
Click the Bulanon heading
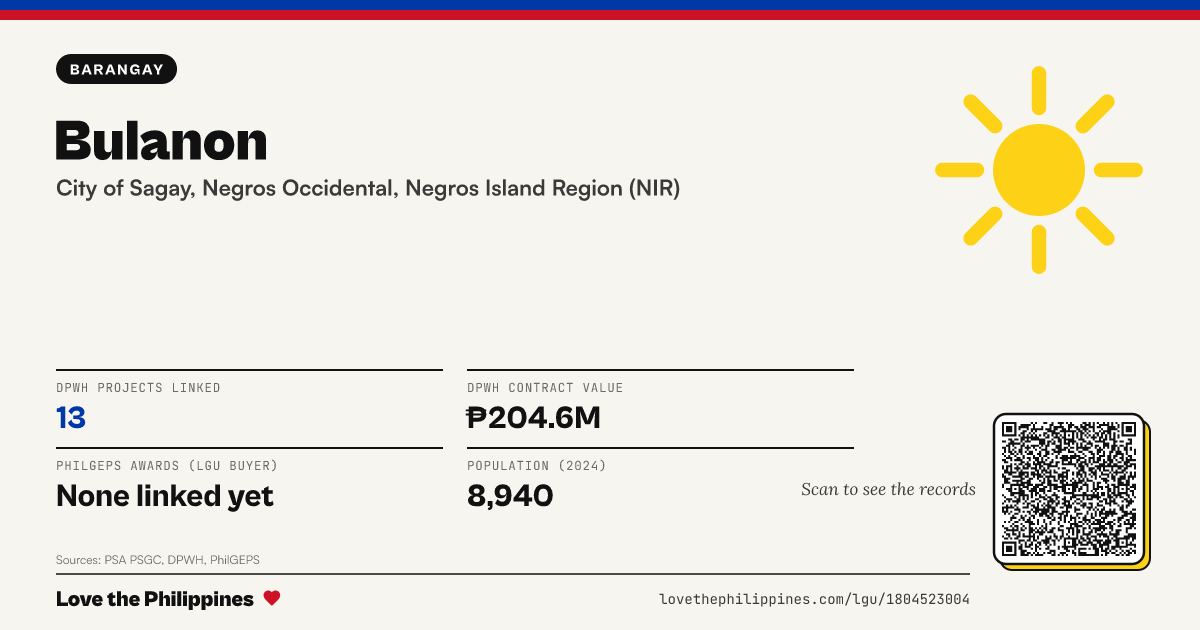[162, 141]
